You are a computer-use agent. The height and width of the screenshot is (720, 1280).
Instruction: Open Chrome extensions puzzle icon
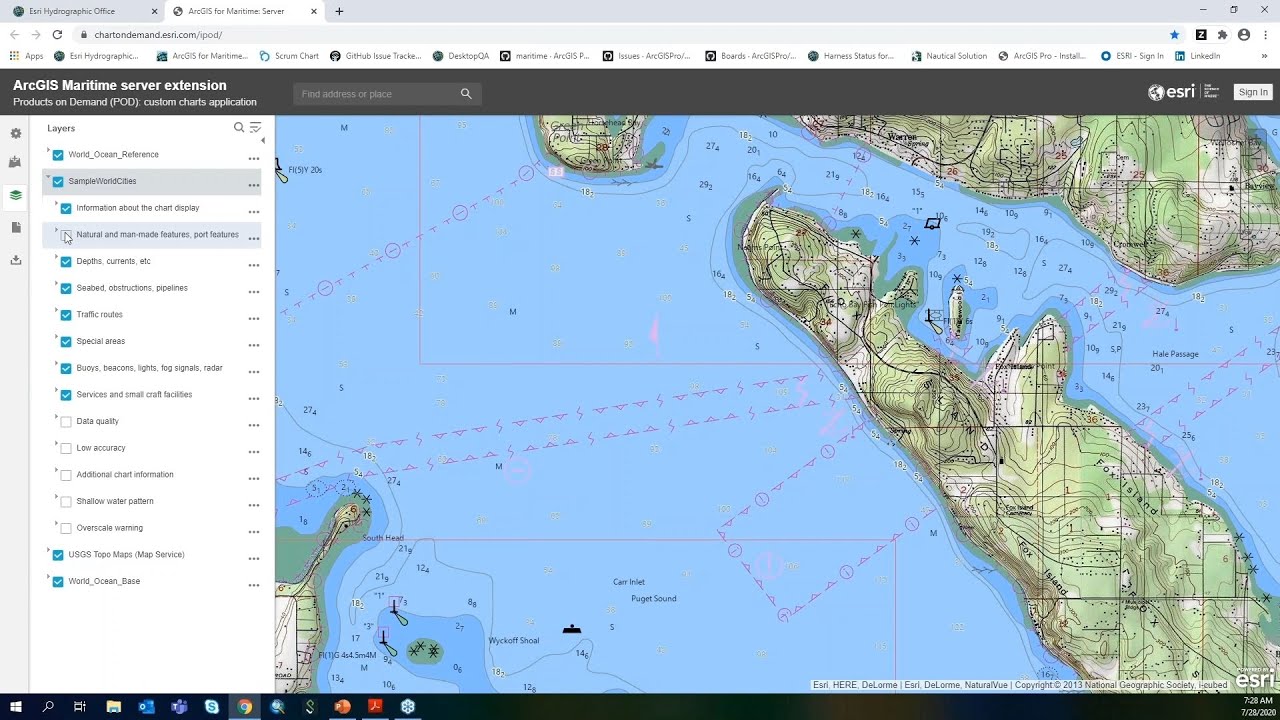(x=1222, y=34)
